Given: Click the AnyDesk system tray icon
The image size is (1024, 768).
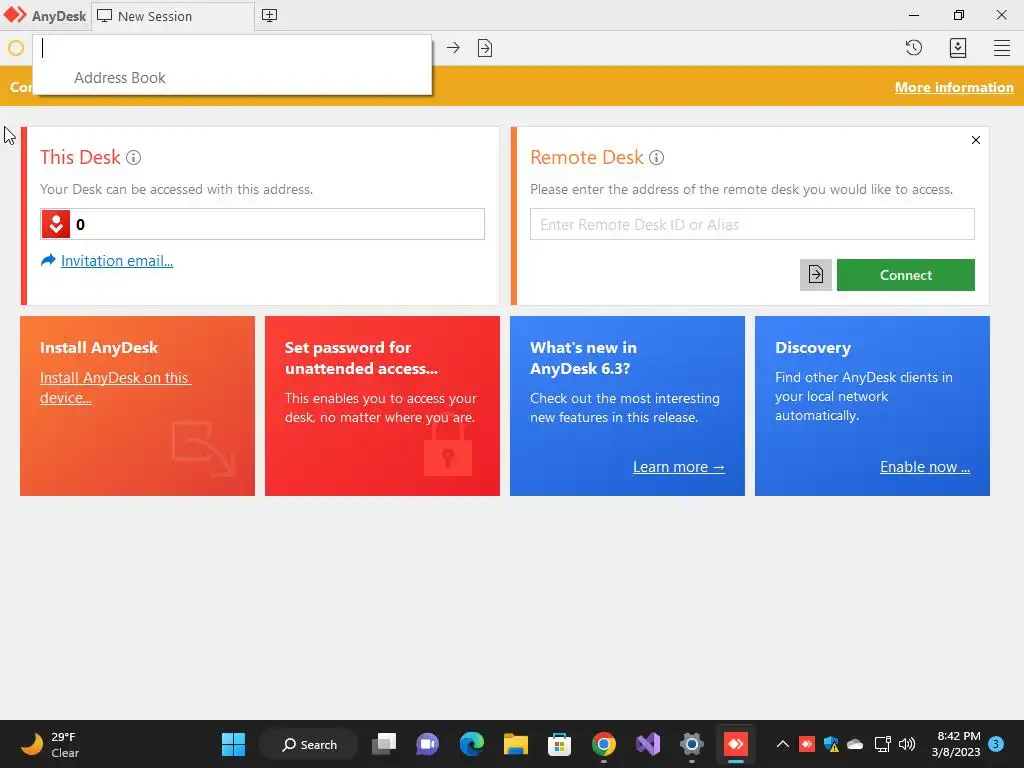Looking at the screenshot, I should pos(807,744).
